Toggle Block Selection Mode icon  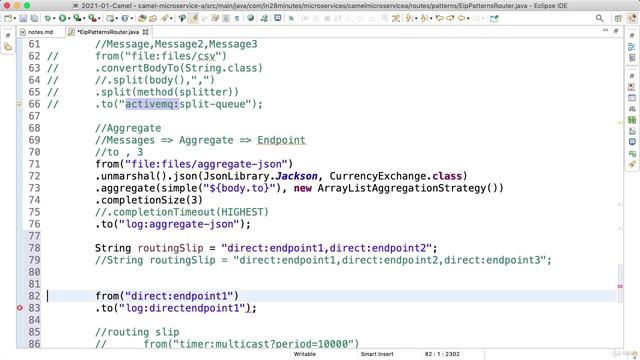[x=226, y=18]
